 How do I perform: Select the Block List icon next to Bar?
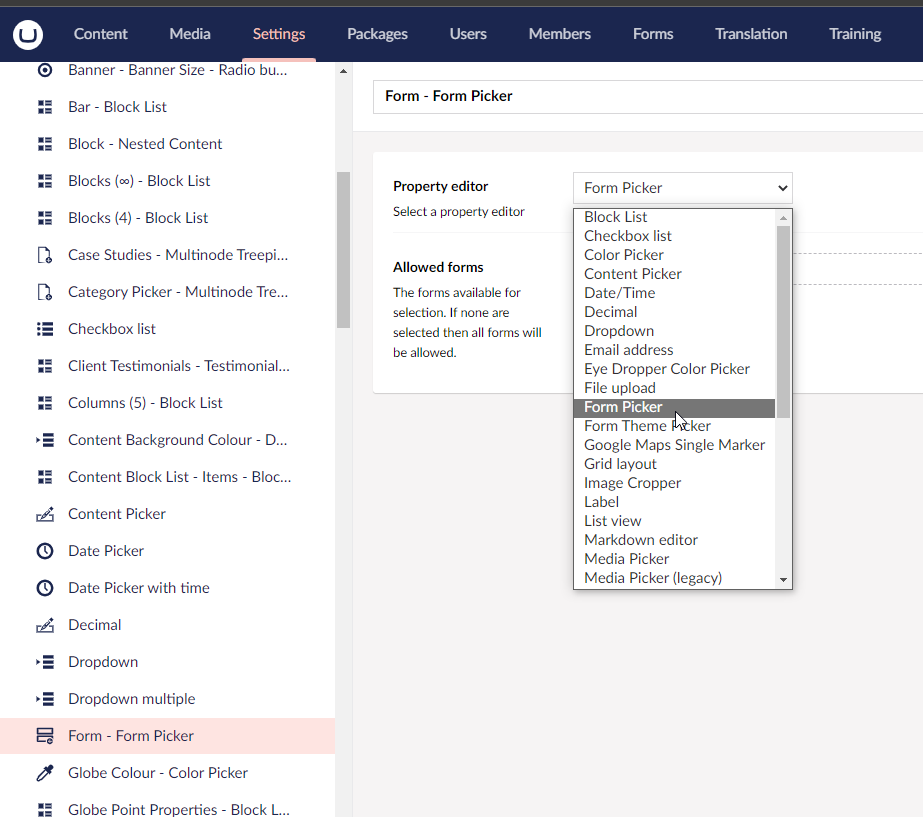point(44,106)
